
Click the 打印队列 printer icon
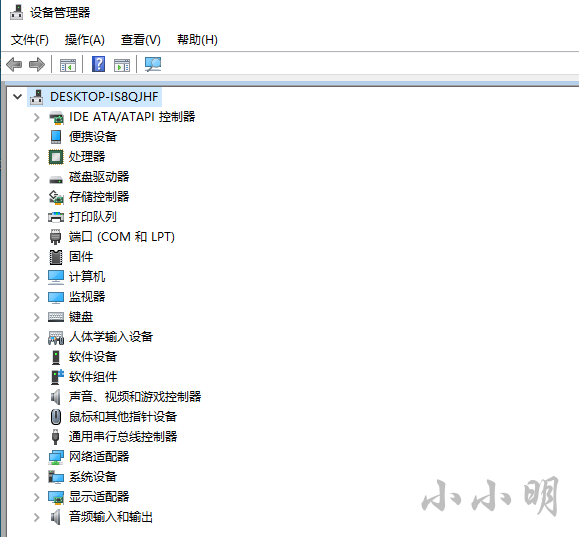coord(56,217)
